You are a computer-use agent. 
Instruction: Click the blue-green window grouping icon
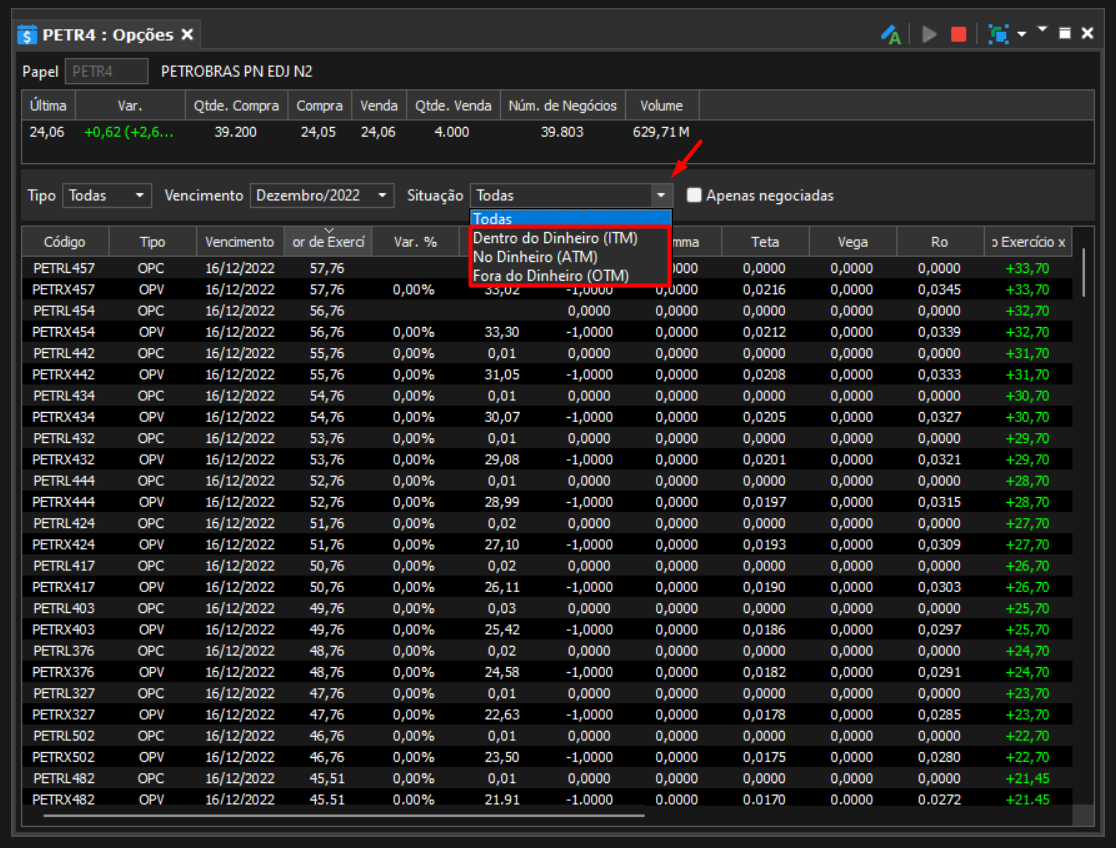[x=999, y=34]
